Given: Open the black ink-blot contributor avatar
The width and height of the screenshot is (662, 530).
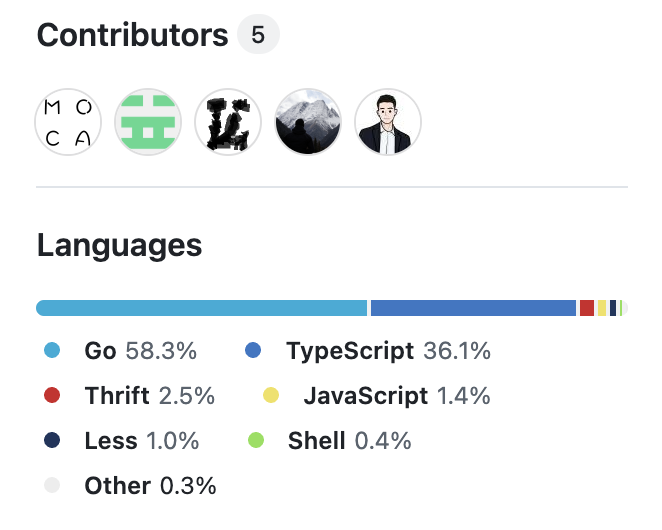Looking at the screenshot, I should click(x=228, y=122).
